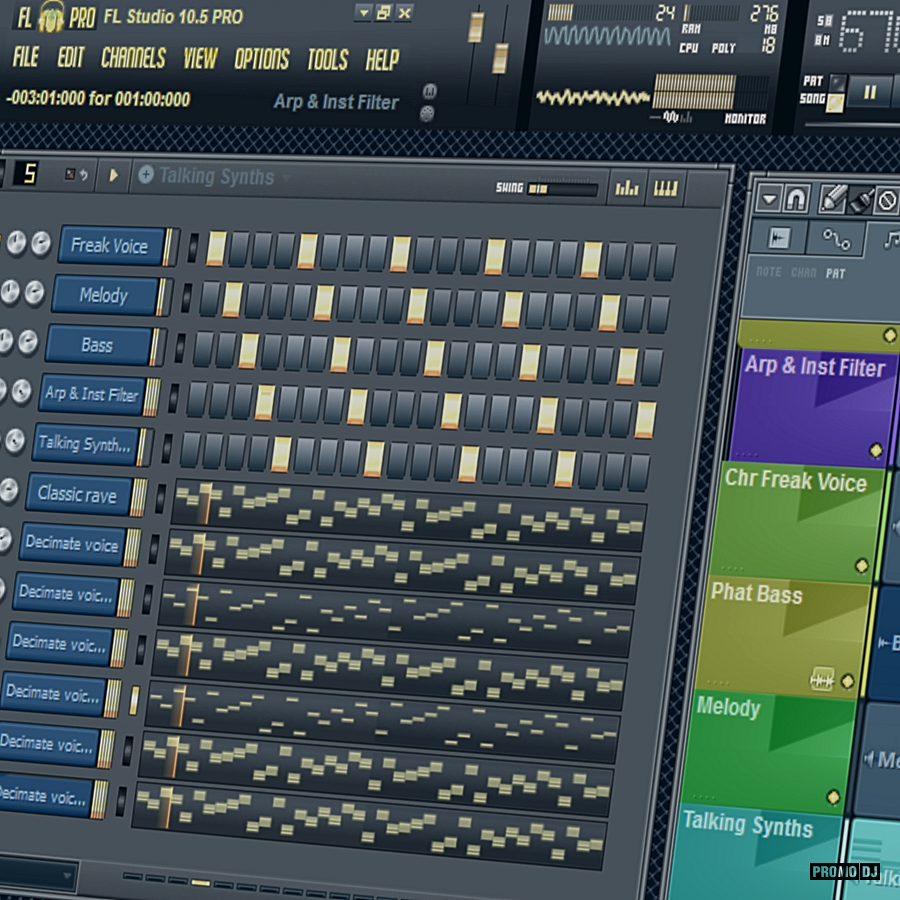This screenshot has width=900, height=900.
Task: Toggle second step of Melody row
Action: [x=232, y=299]
